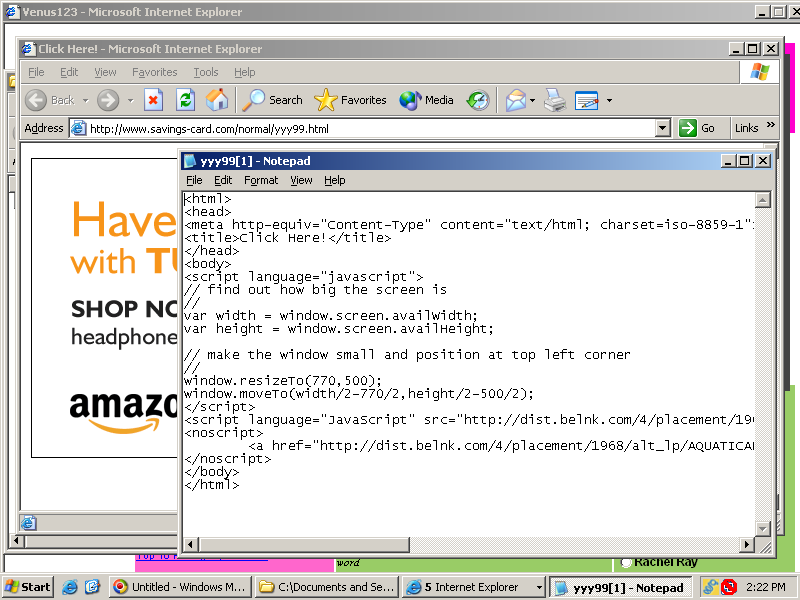Screen dimensions: 800x600
Task: Open the Forward button history dropdown
Action: [131, 101]
